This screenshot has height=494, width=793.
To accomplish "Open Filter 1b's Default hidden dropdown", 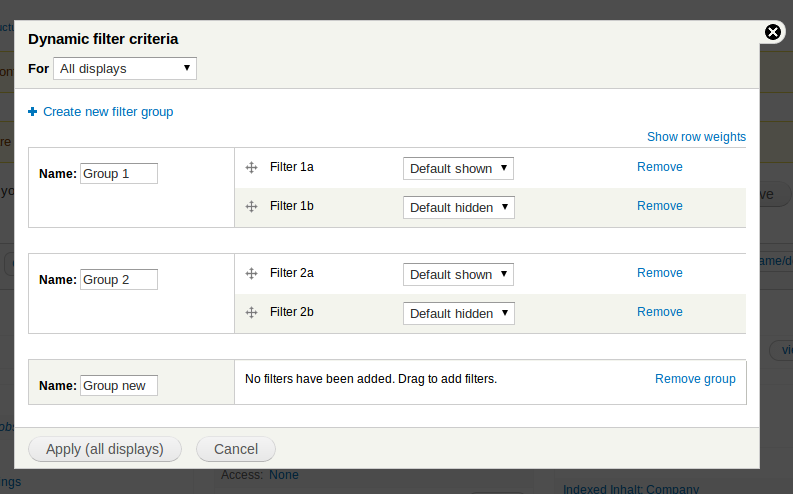I will [458, 207].
